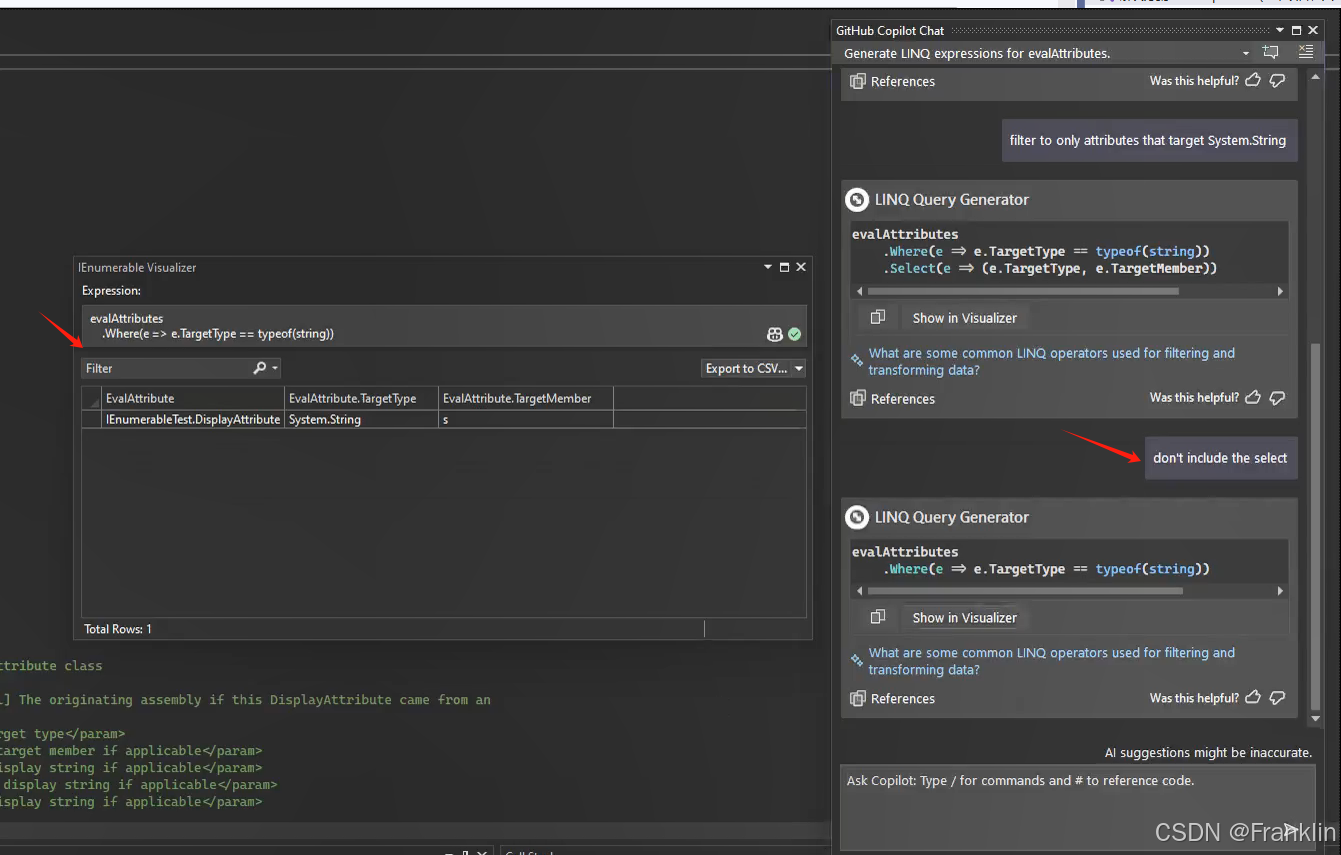
Task: Expand References under the last response
Action: click(x=892, y=698)
